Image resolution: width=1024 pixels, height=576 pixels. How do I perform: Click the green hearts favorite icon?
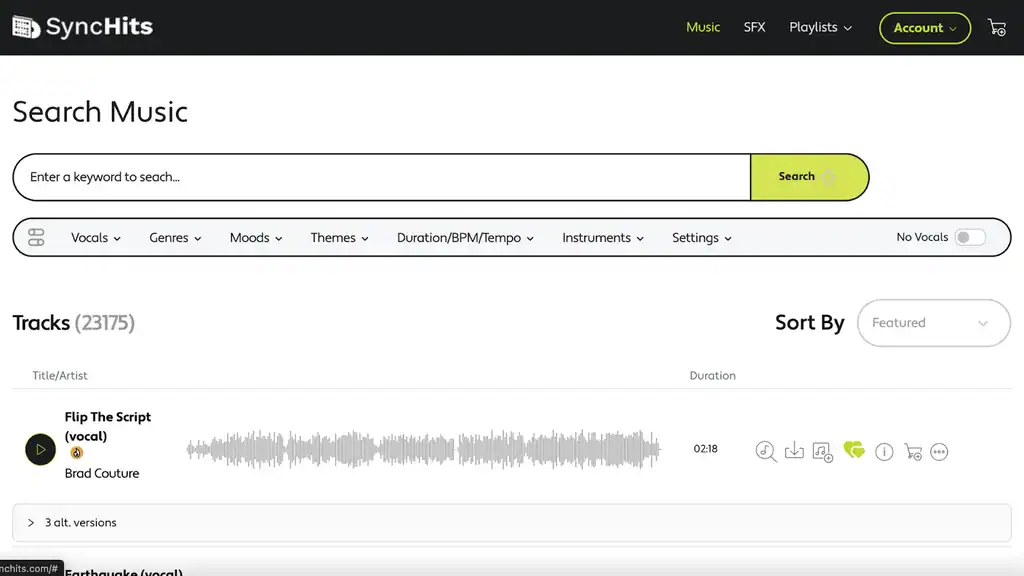854,451
